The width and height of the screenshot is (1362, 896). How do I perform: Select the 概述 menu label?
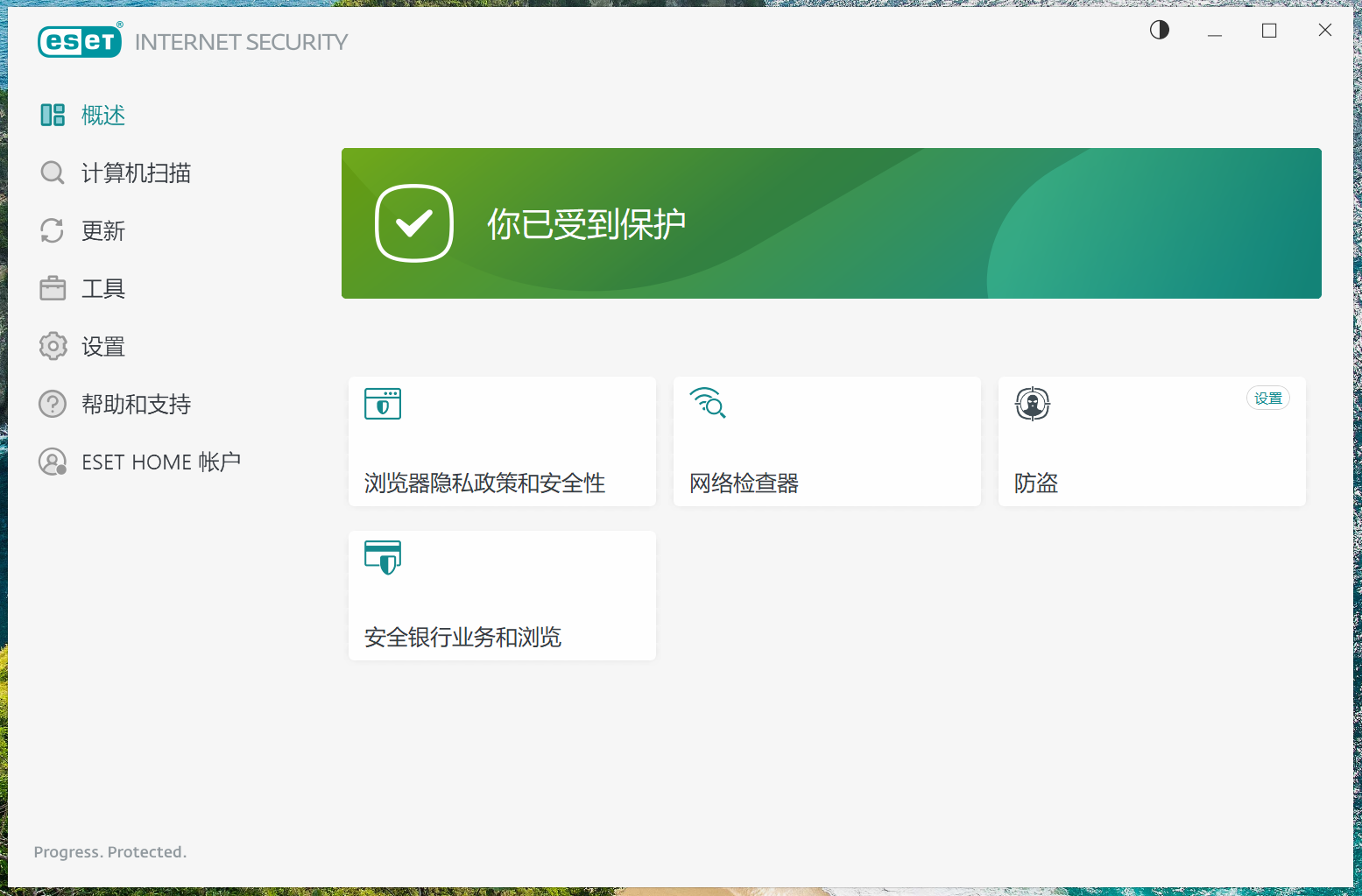pyautogui.click(x=103, y=115)
